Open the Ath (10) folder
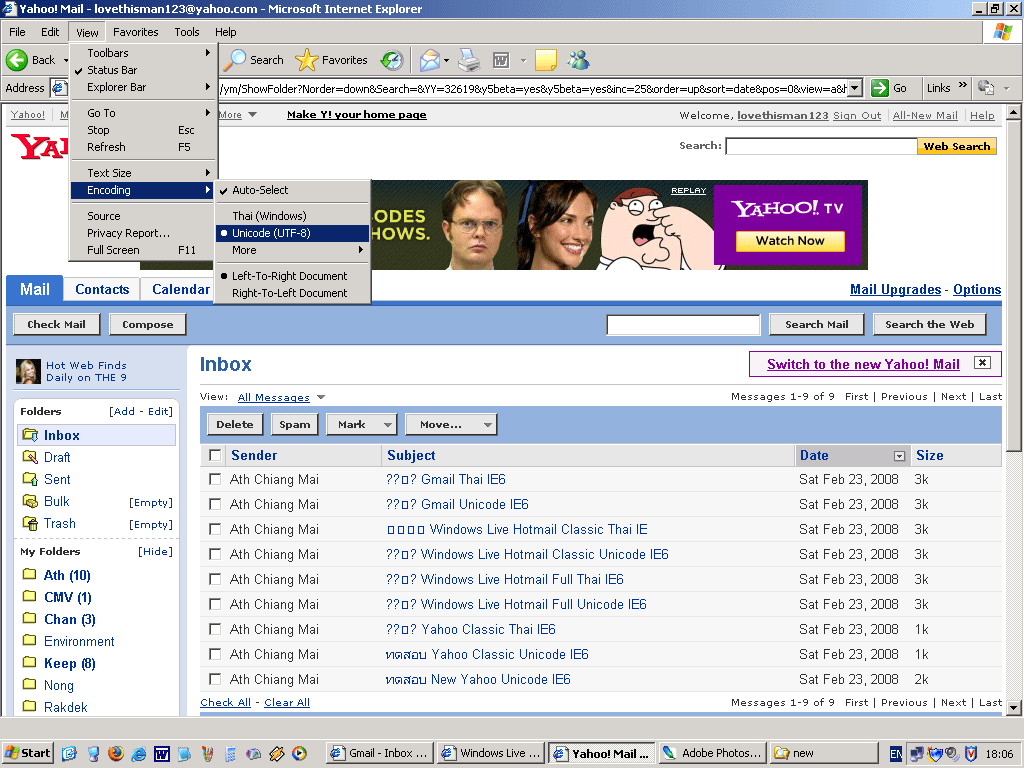Viewport: 1024px width, 768px height. click(x=67, y=575)
